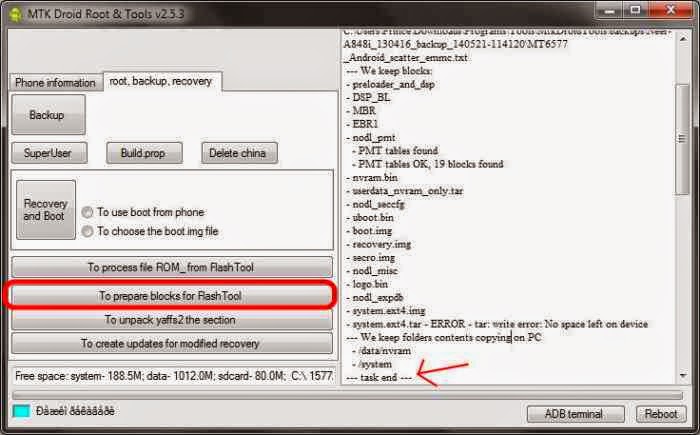This screenshot has height=435, width=700.
Task: Click log line 'PMT tables OK, 19 blocks found'
Action: 428,164
